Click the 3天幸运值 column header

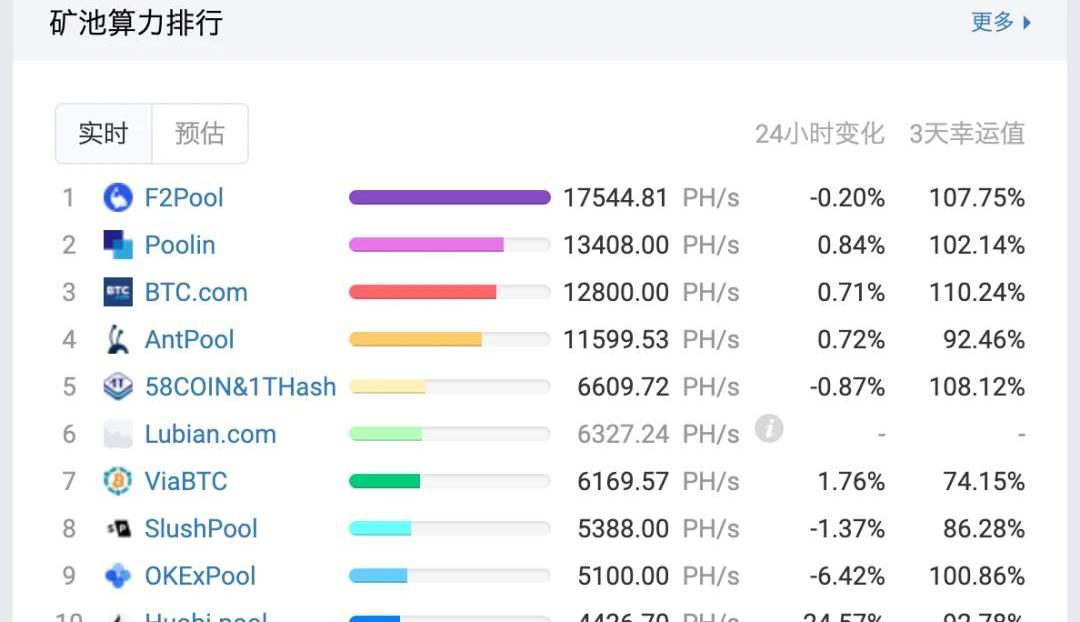point(966,134)
